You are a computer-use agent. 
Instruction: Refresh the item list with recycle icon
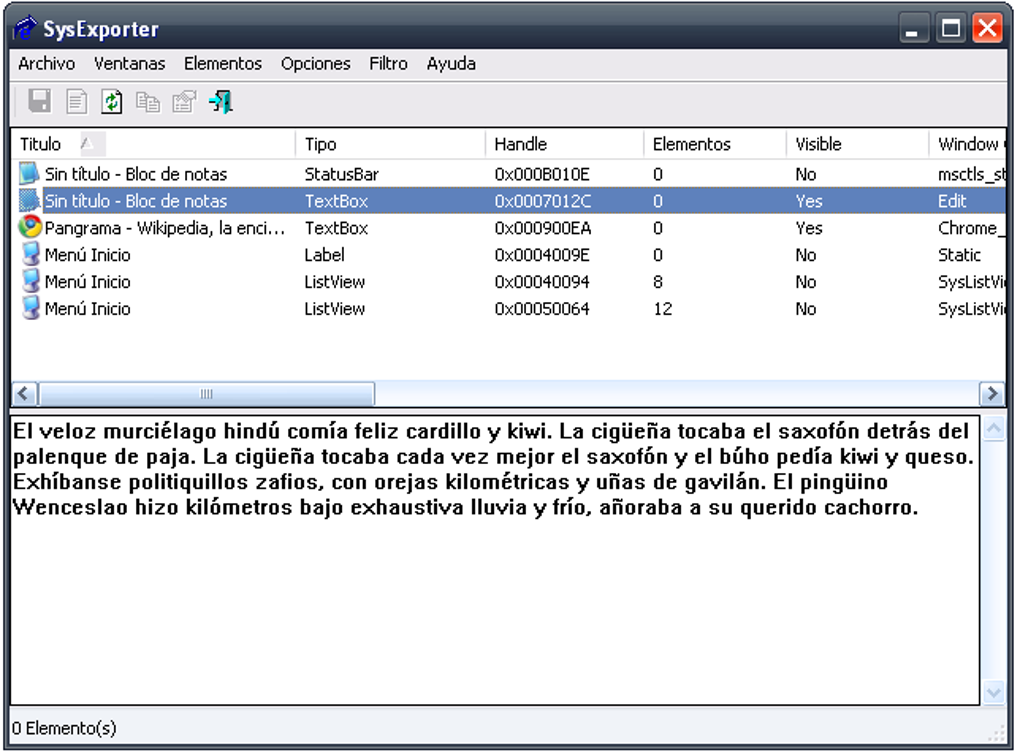[x=111, y=101]
